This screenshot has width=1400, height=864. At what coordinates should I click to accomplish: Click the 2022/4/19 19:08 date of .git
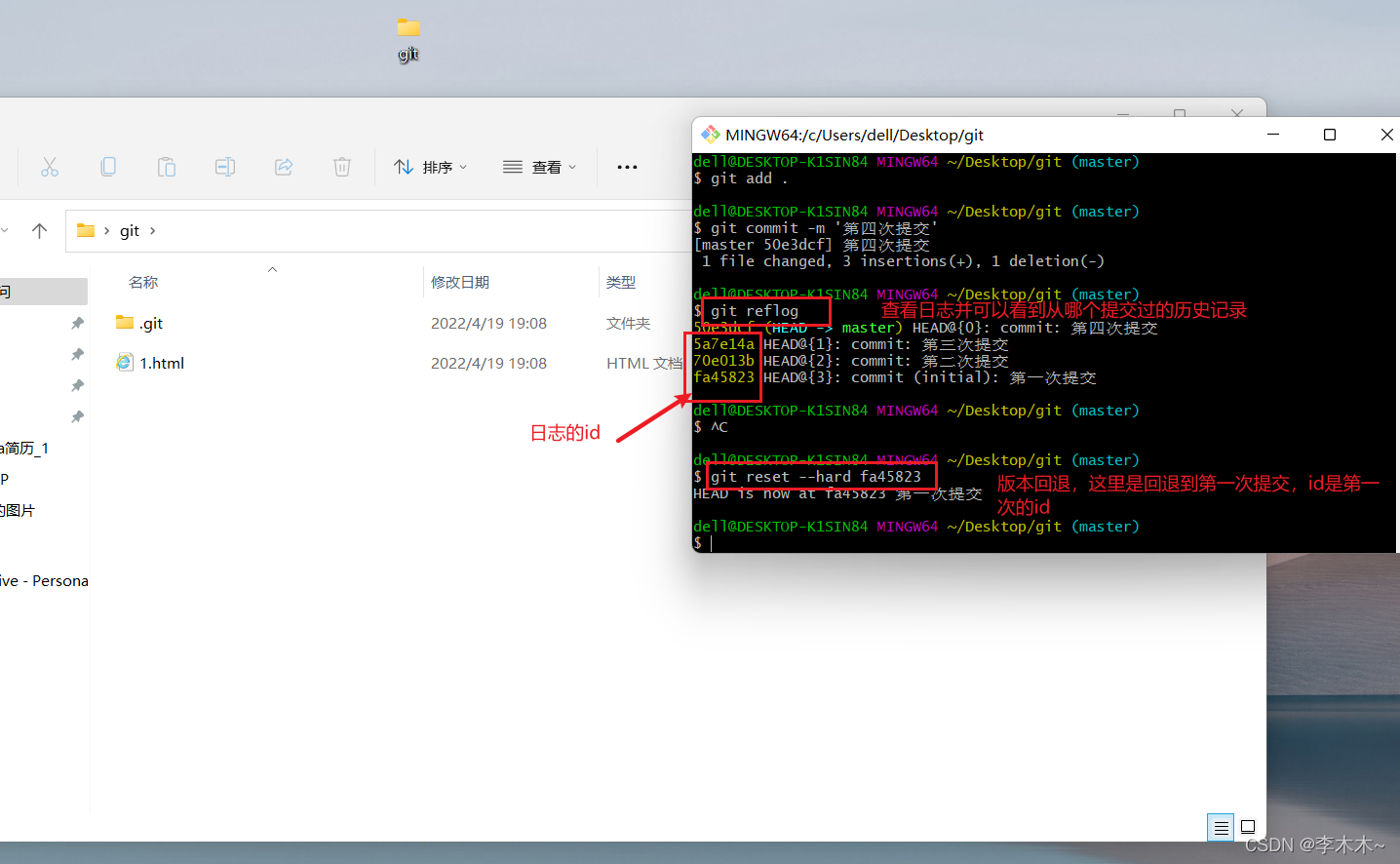coord(488,323)
